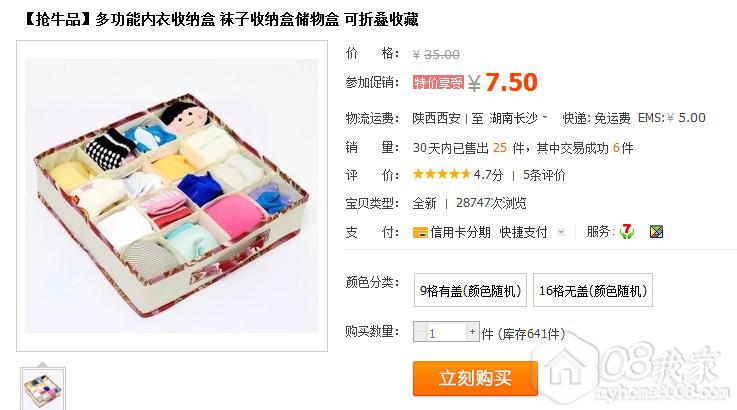Image resolution: width=737 pixels, height=410 pixels.
Task: Select the 16格无盖(颜色随机) option
Action: pos(593,290)
